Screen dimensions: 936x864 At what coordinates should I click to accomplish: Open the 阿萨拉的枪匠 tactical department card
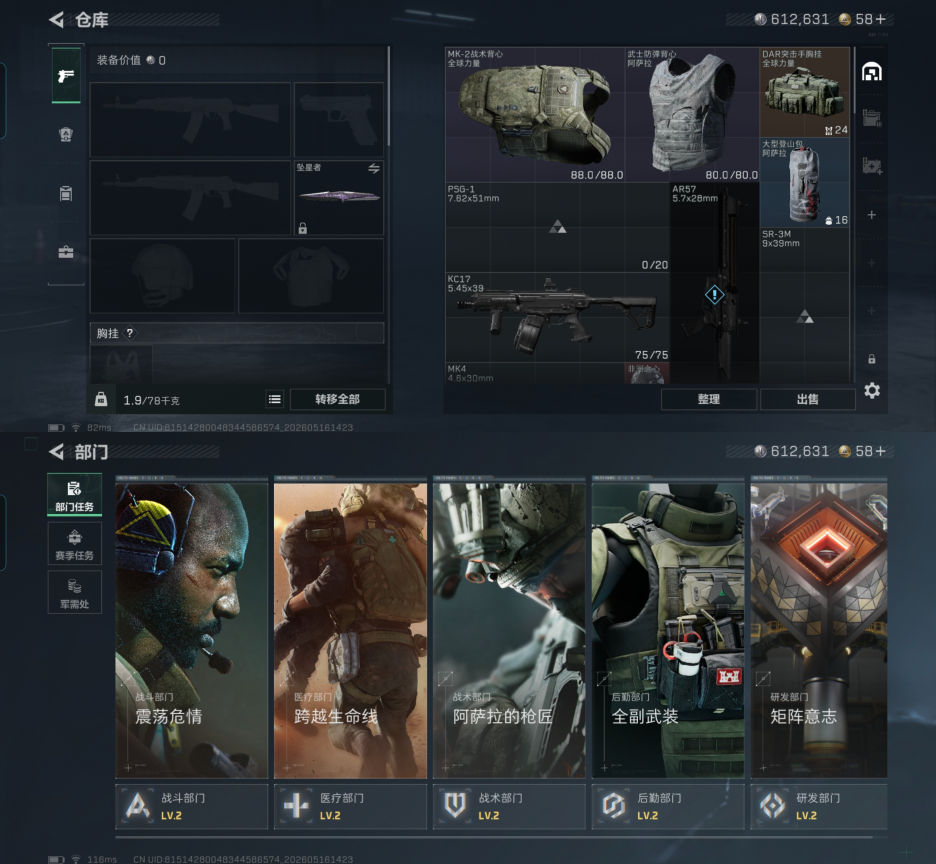[509, 630]
